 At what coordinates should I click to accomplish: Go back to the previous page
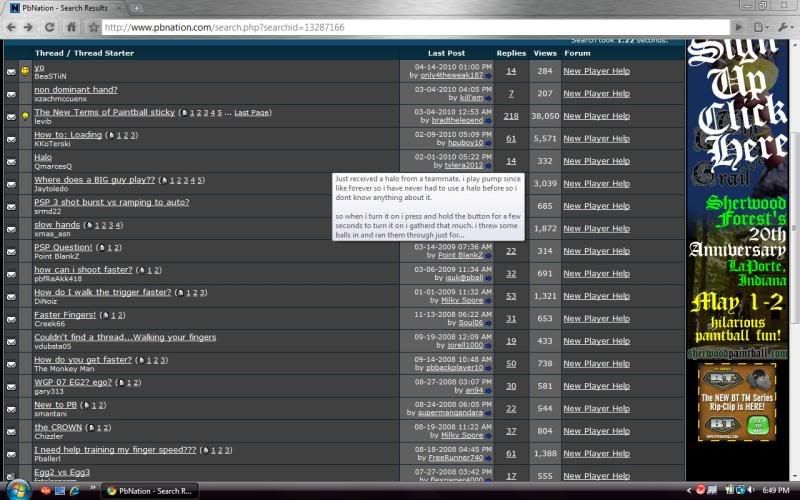pos(11,28)
